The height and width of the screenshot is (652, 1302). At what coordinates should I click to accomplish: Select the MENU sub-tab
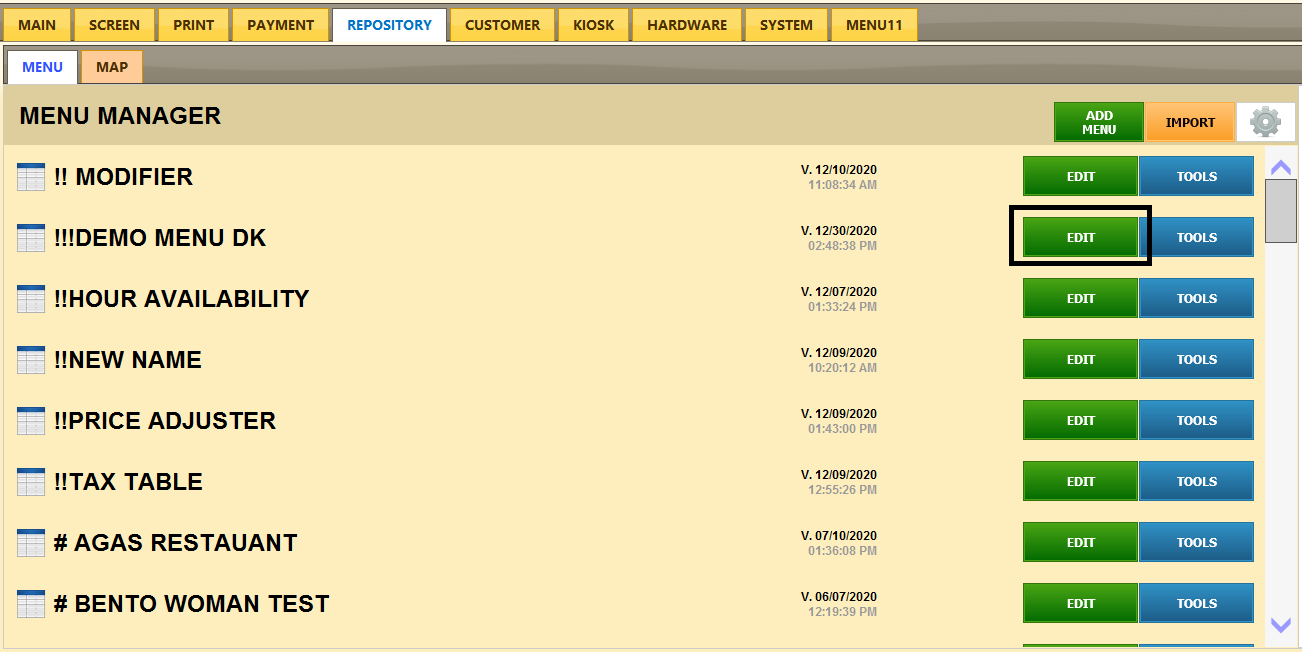[42, 67]
